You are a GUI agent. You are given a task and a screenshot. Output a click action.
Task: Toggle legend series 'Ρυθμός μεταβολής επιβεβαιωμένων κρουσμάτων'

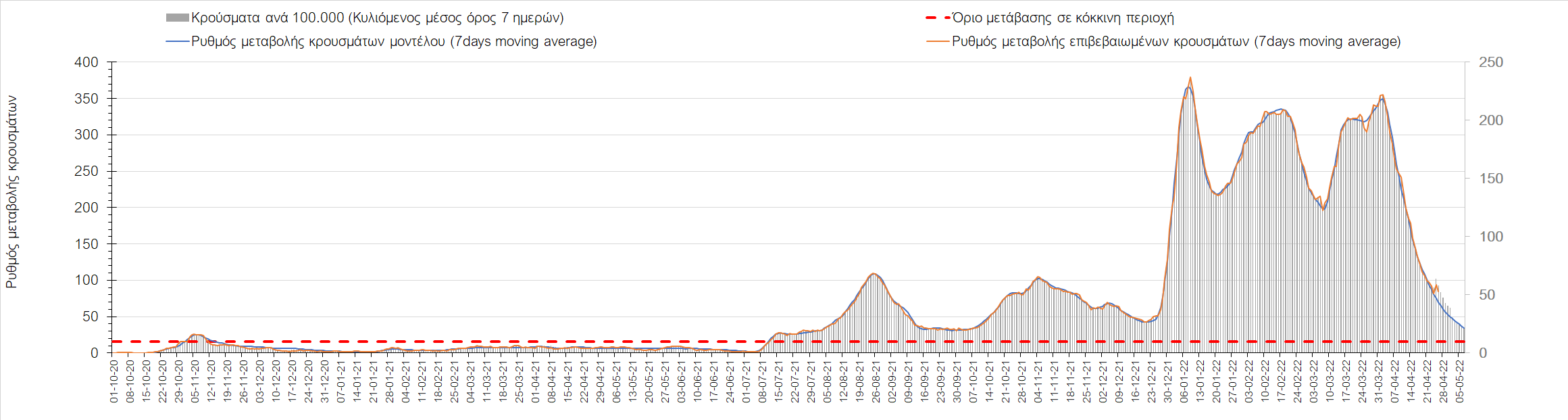[1175, 42]
